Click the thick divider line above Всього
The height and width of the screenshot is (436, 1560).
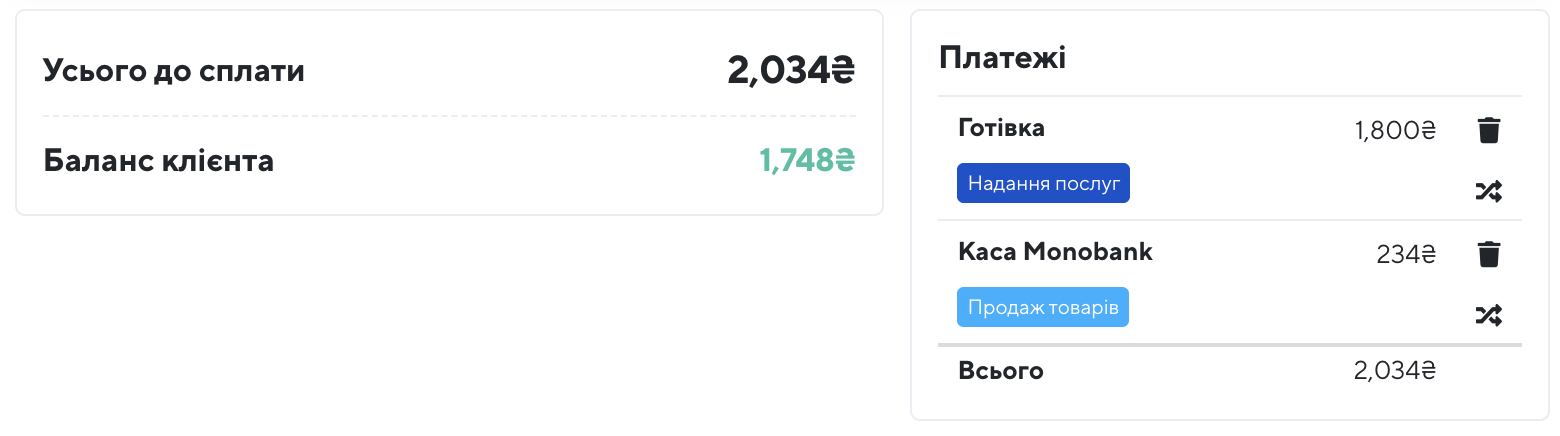(x=1230, y=345)
